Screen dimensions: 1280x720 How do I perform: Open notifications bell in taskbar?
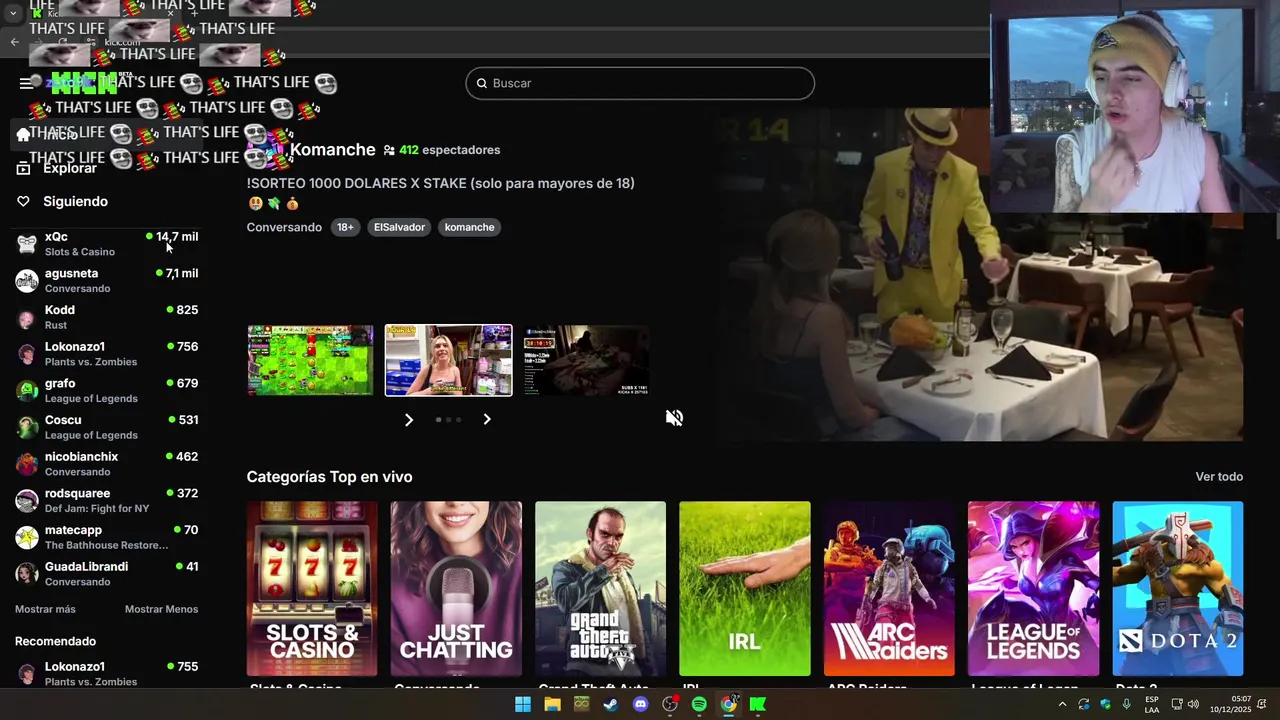click(1262, 704)
